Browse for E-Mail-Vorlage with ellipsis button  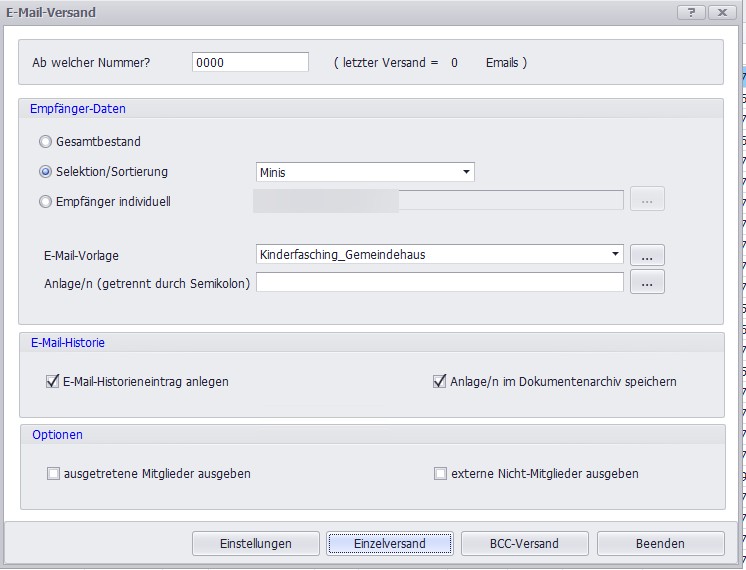(x=647, y=255)
